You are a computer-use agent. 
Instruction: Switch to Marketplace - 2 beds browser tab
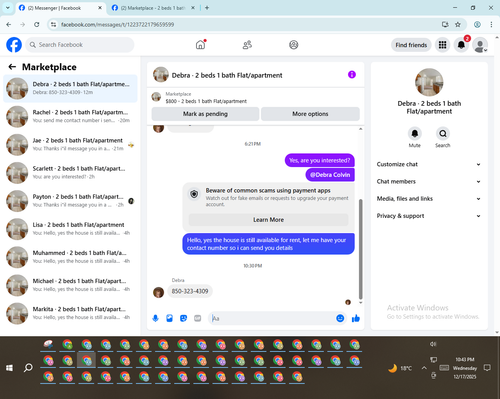point(153,8)
